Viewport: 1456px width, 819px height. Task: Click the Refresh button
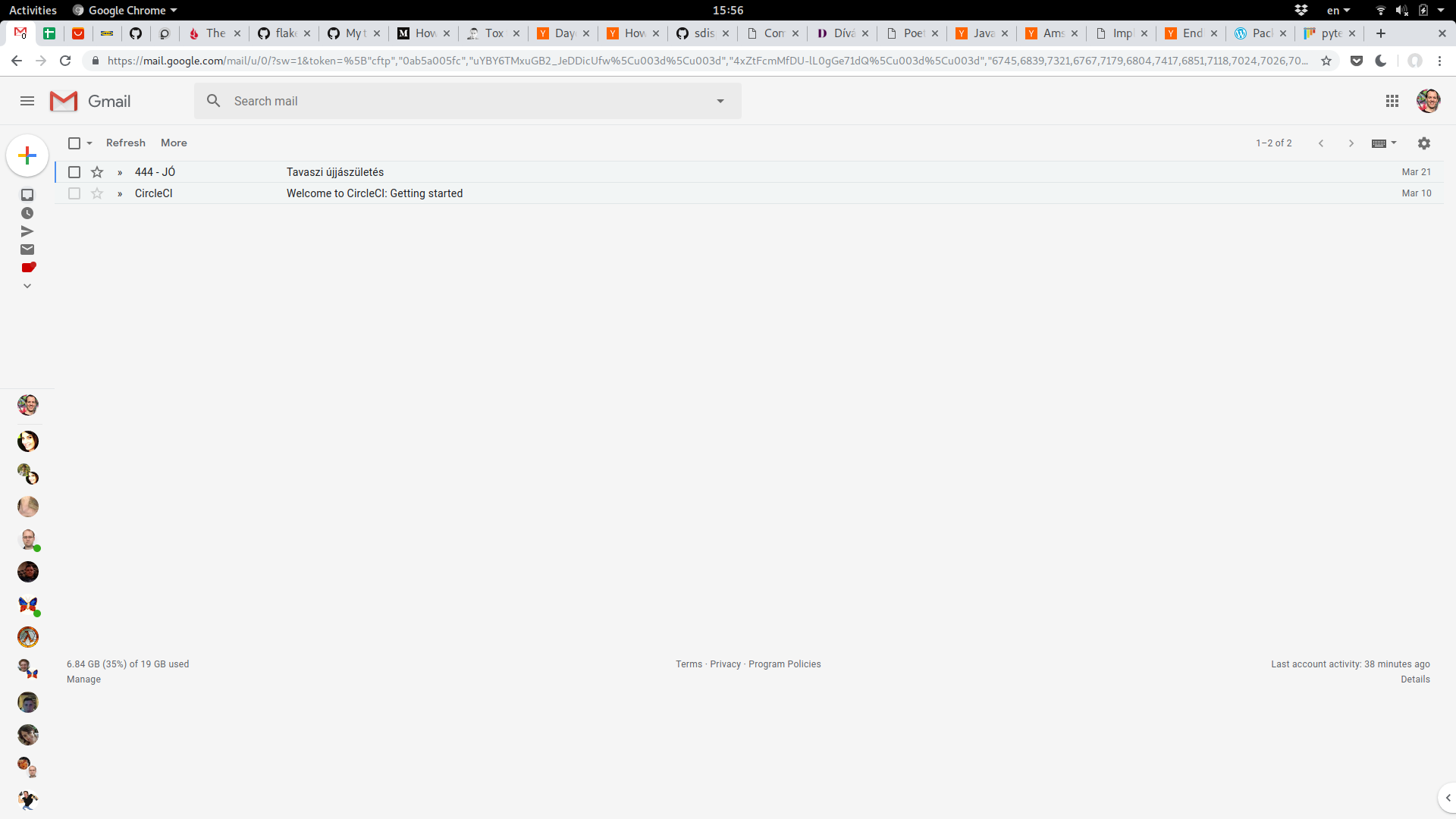[x=126, y=143]
